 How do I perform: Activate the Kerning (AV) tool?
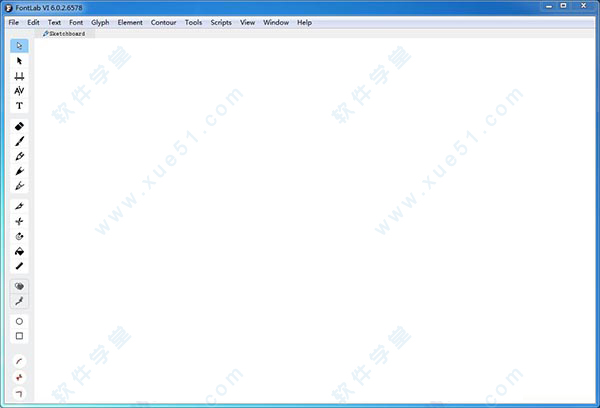point(19,91)
